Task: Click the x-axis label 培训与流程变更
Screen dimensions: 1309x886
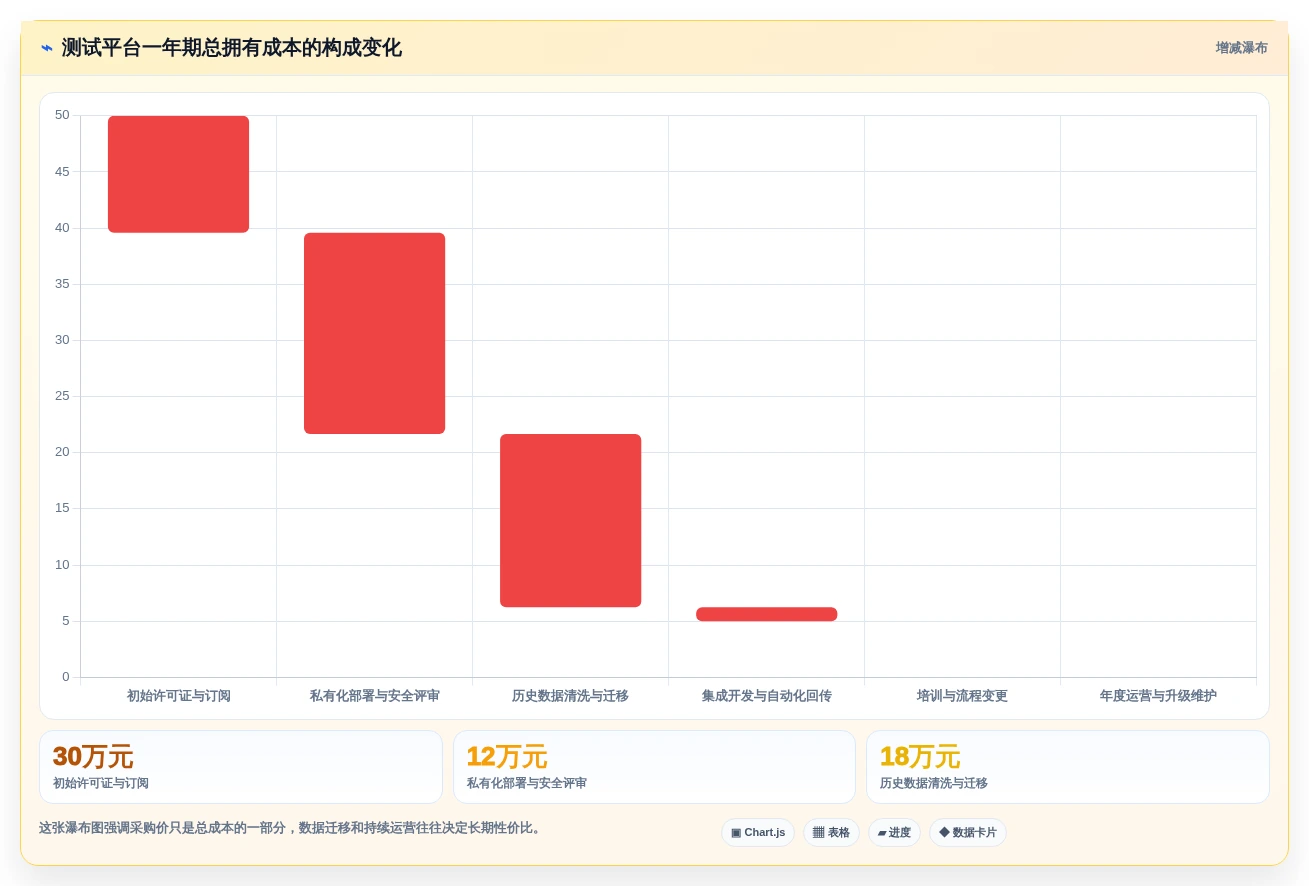Action: 962,696
